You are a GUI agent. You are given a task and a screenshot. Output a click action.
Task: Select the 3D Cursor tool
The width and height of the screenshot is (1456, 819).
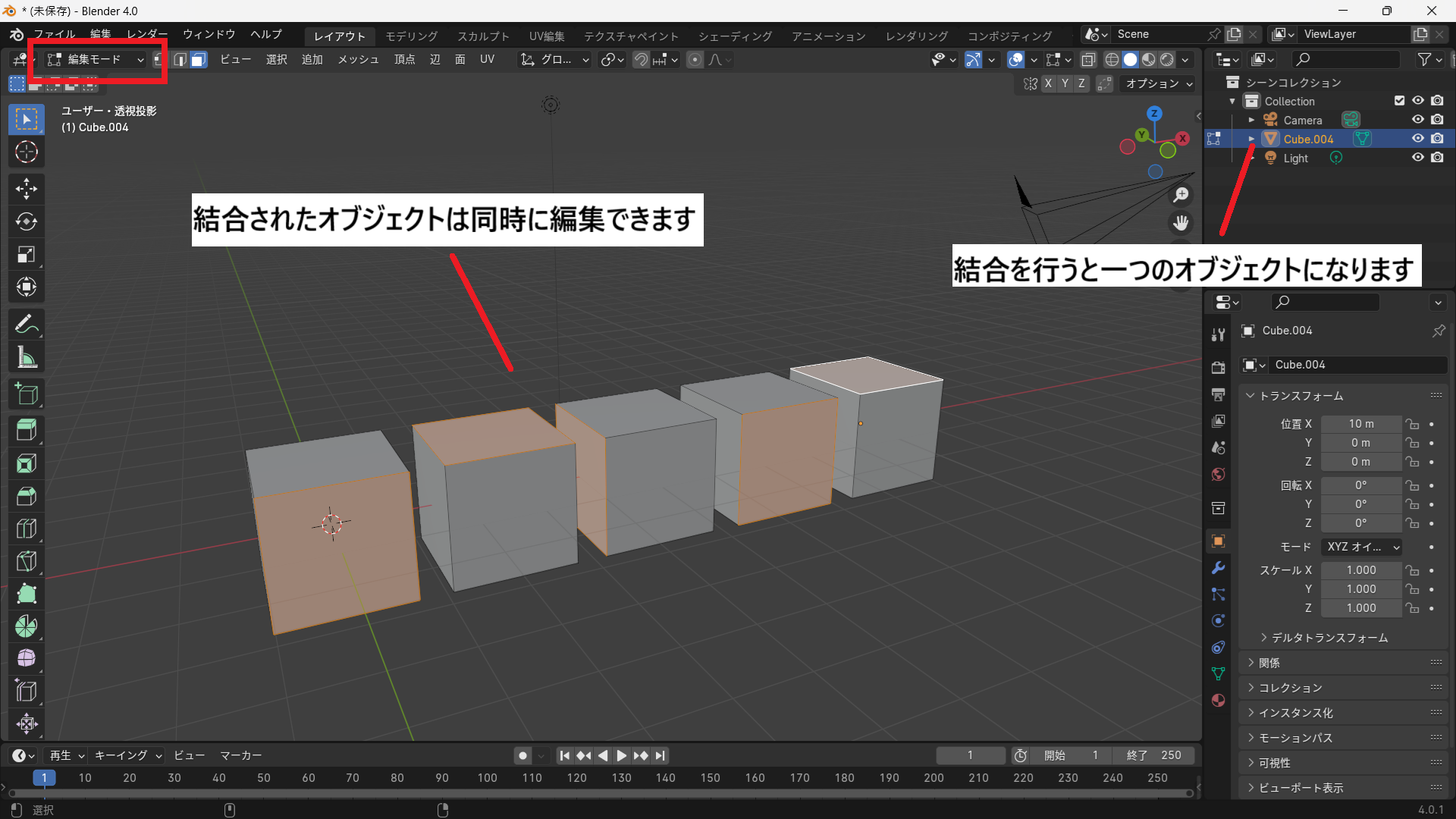(x=27, y=152)
